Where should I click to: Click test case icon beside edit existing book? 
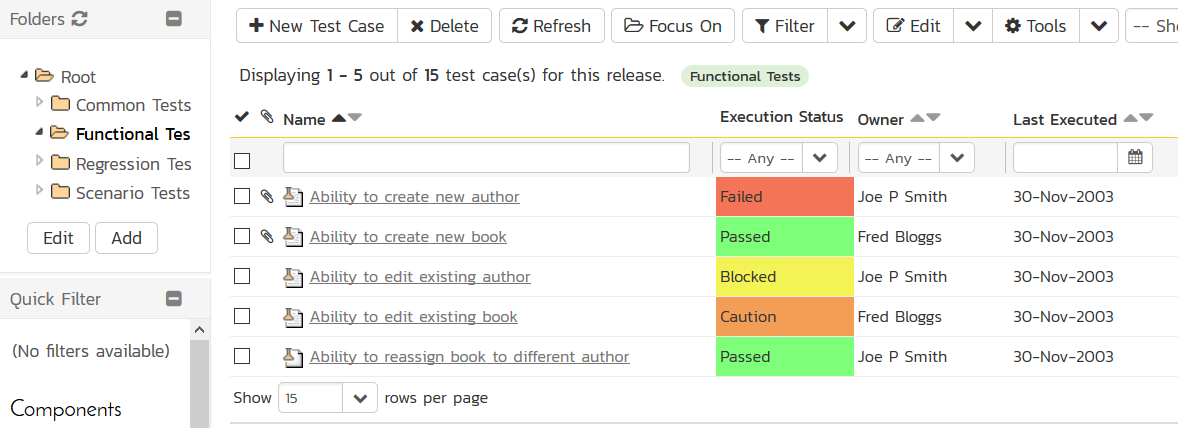293,317
